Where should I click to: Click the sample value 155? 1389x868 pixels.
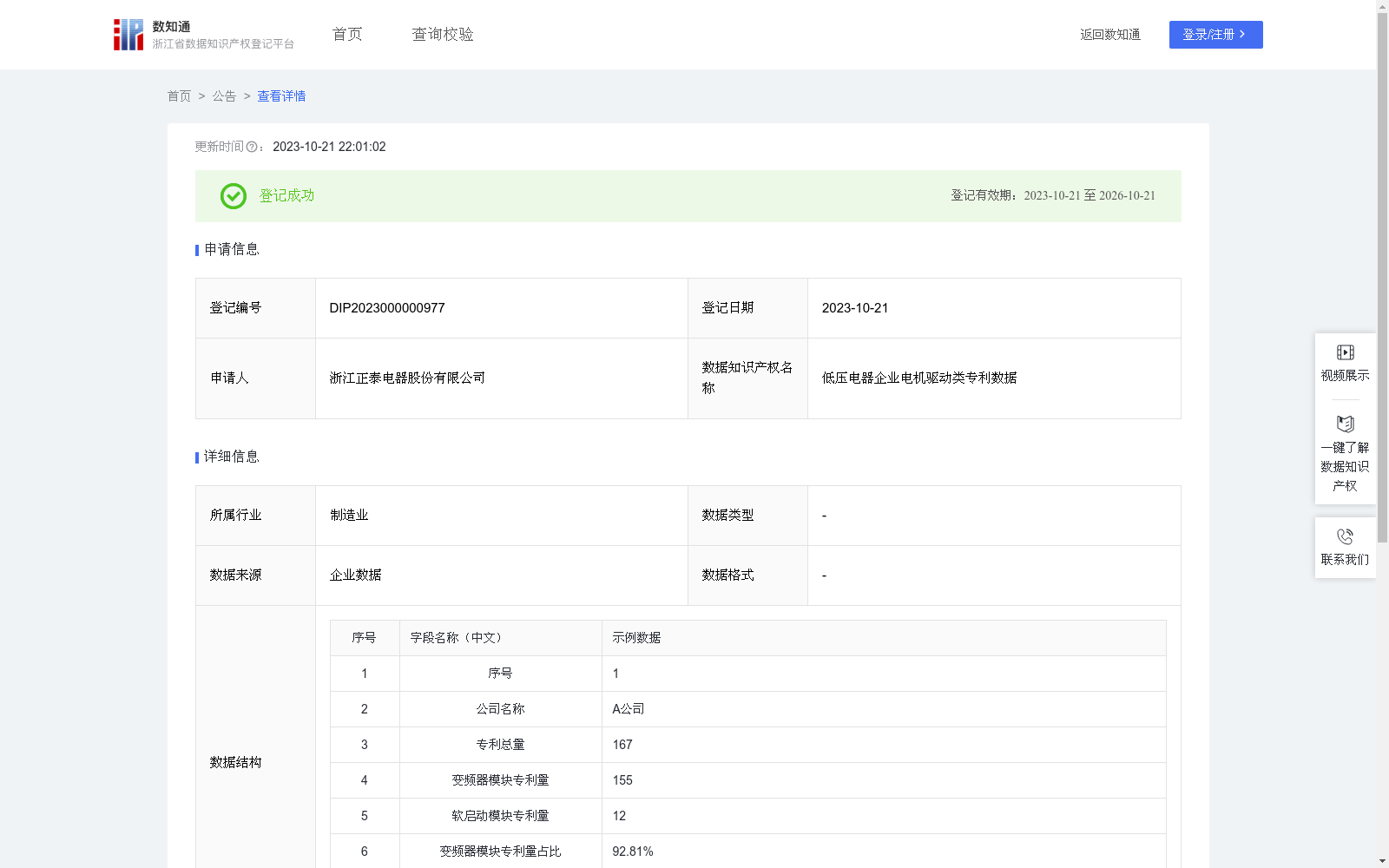622,780
